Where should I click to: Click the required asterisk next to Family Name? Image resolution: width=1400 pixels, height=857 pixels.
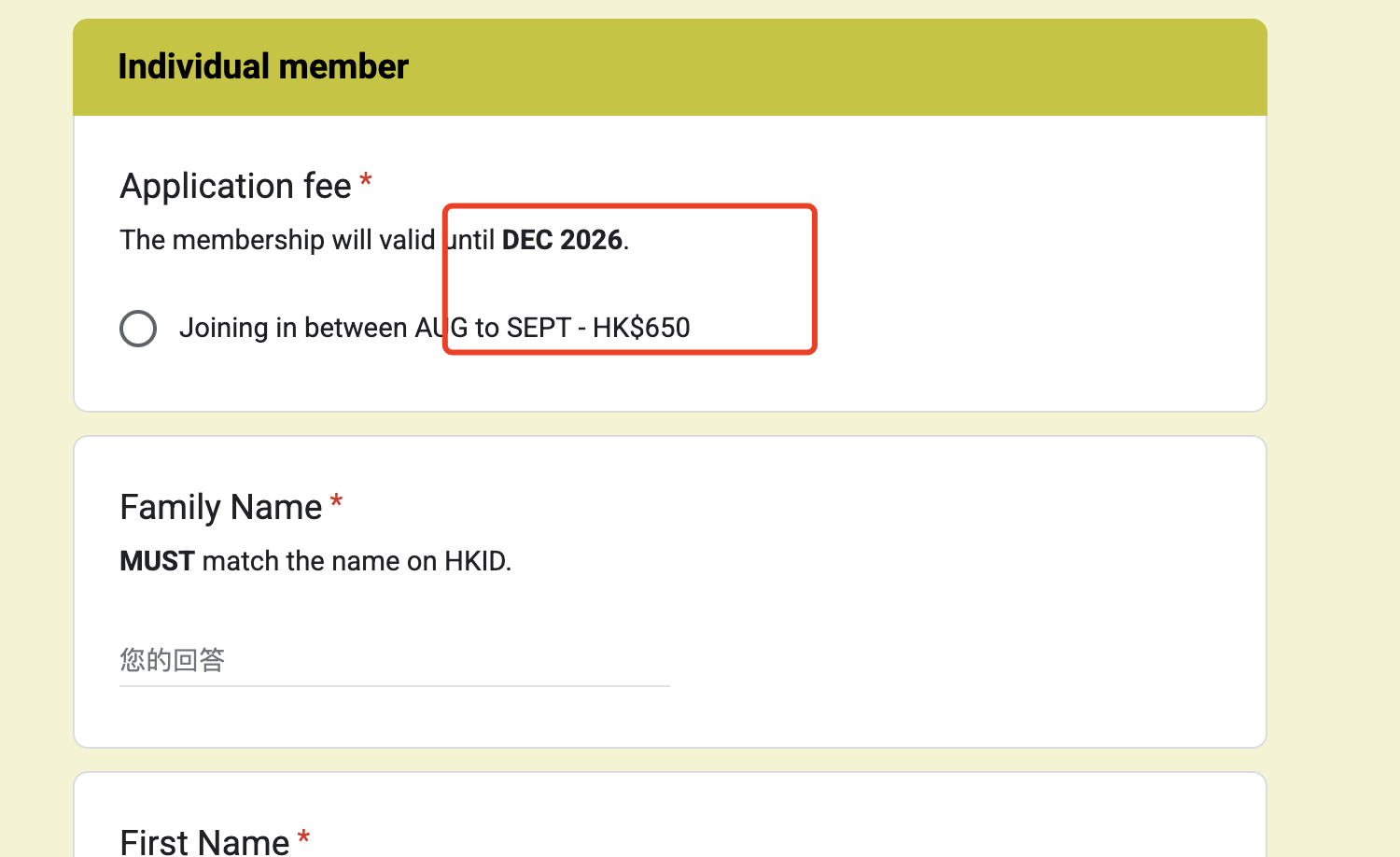click(x=337, y=503)
